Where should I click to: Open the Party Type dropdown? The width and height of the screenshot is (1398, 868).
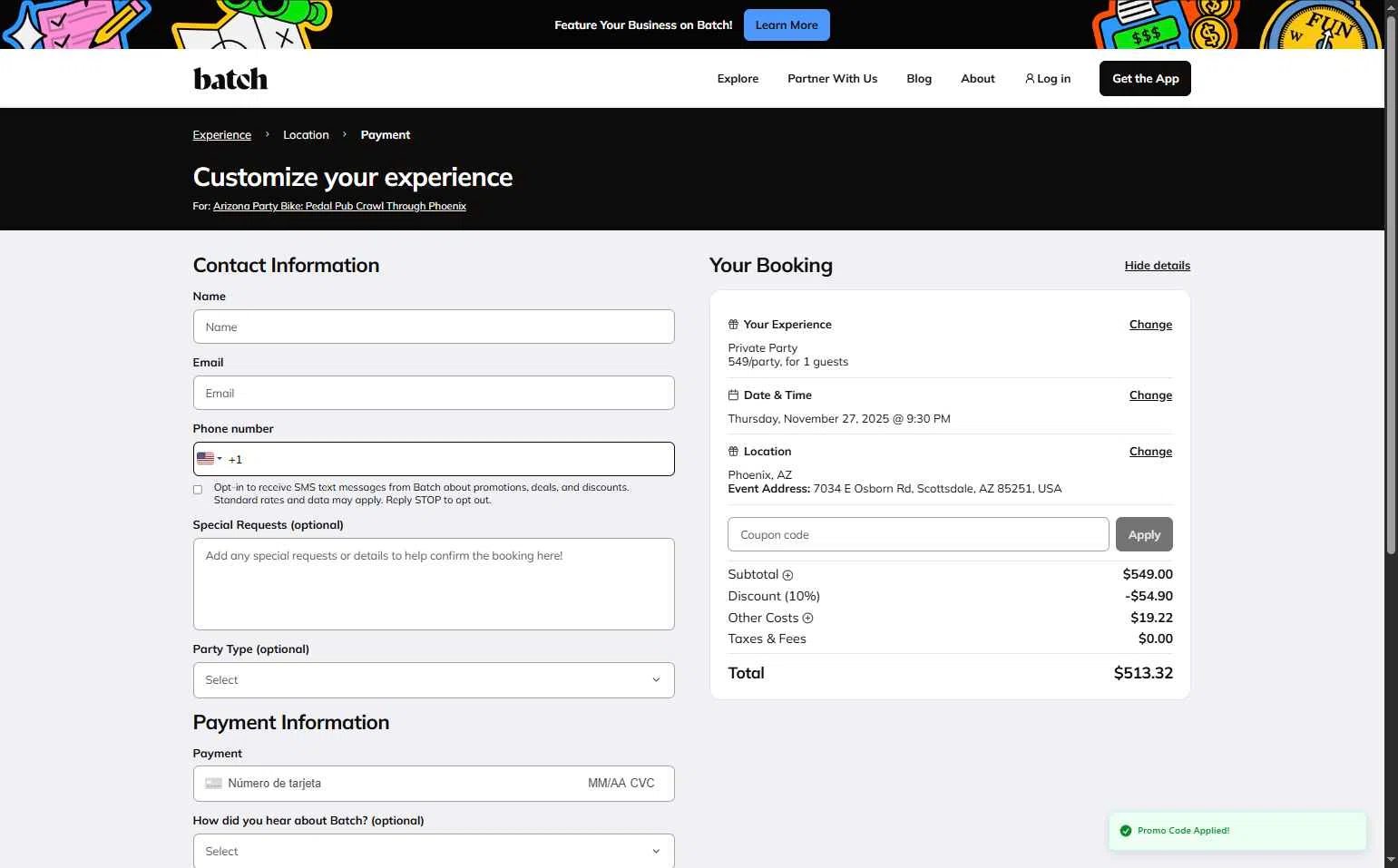[434, 680]
